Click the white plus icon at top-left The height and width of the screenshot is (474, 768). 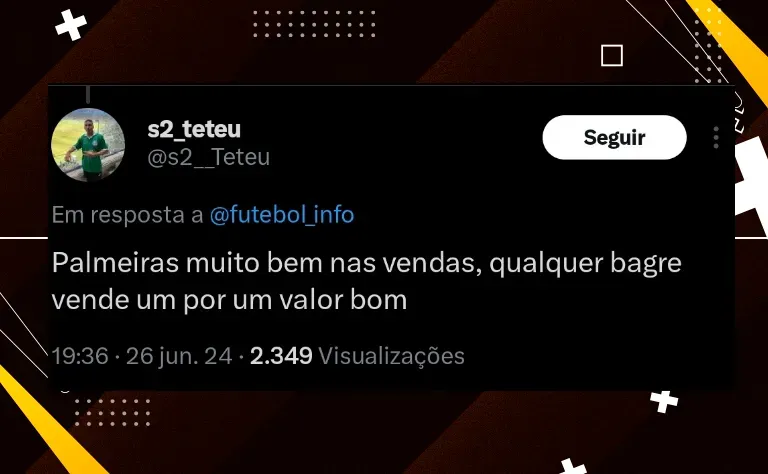click(71, 25)
